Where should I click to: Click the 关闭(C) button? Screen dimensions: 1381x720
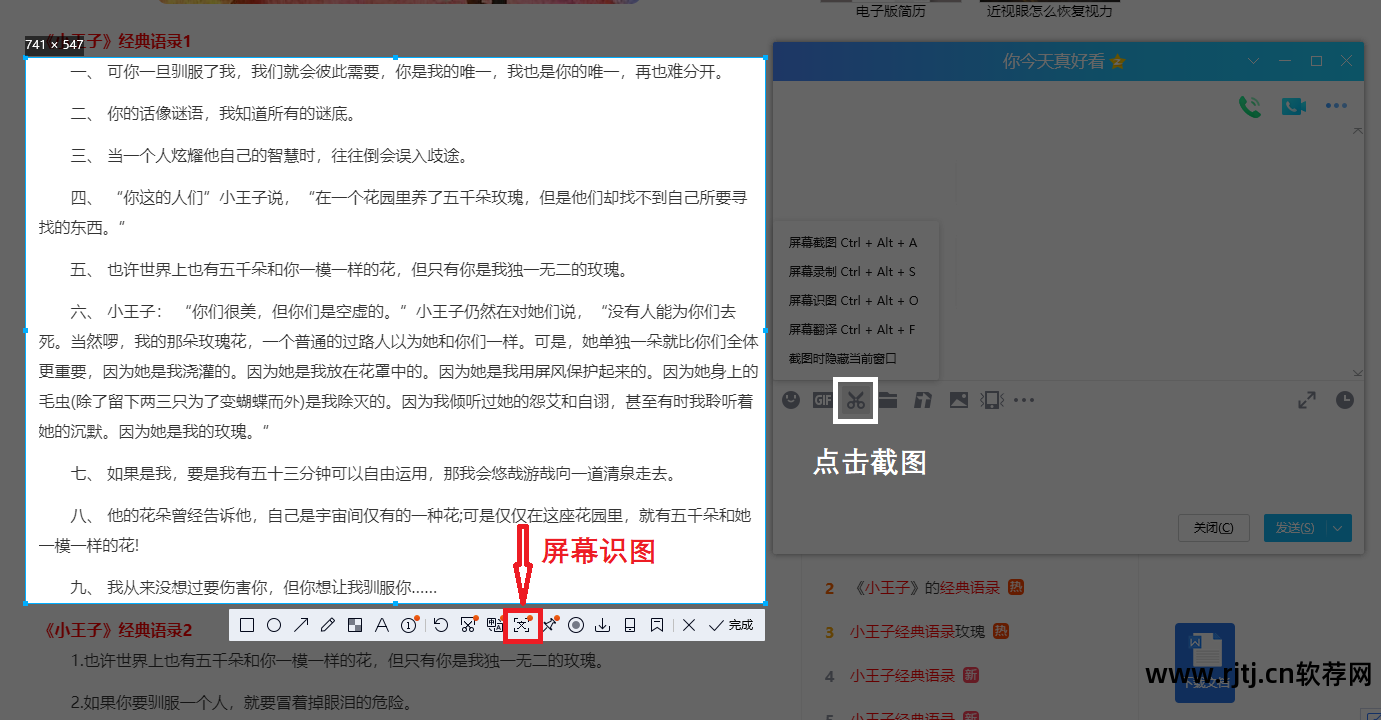(1213, 528)
